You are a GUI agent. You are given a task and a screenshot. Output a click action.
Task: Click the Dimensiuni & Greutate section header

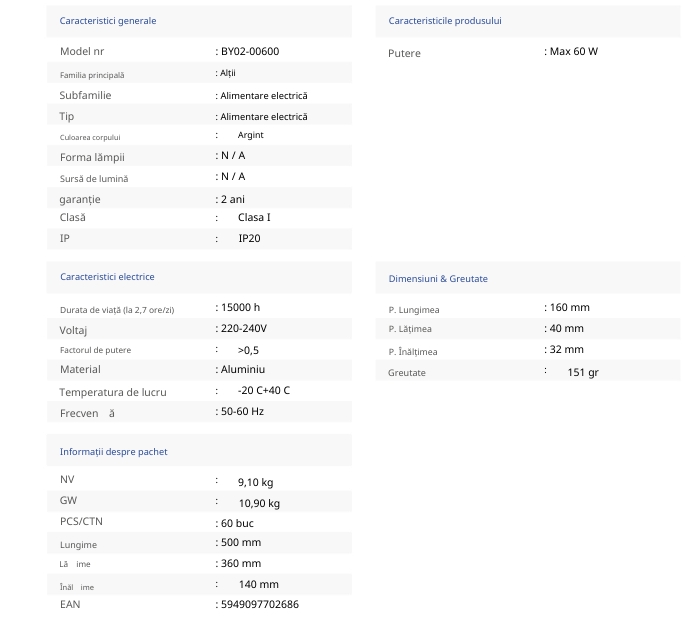[438, 279]
